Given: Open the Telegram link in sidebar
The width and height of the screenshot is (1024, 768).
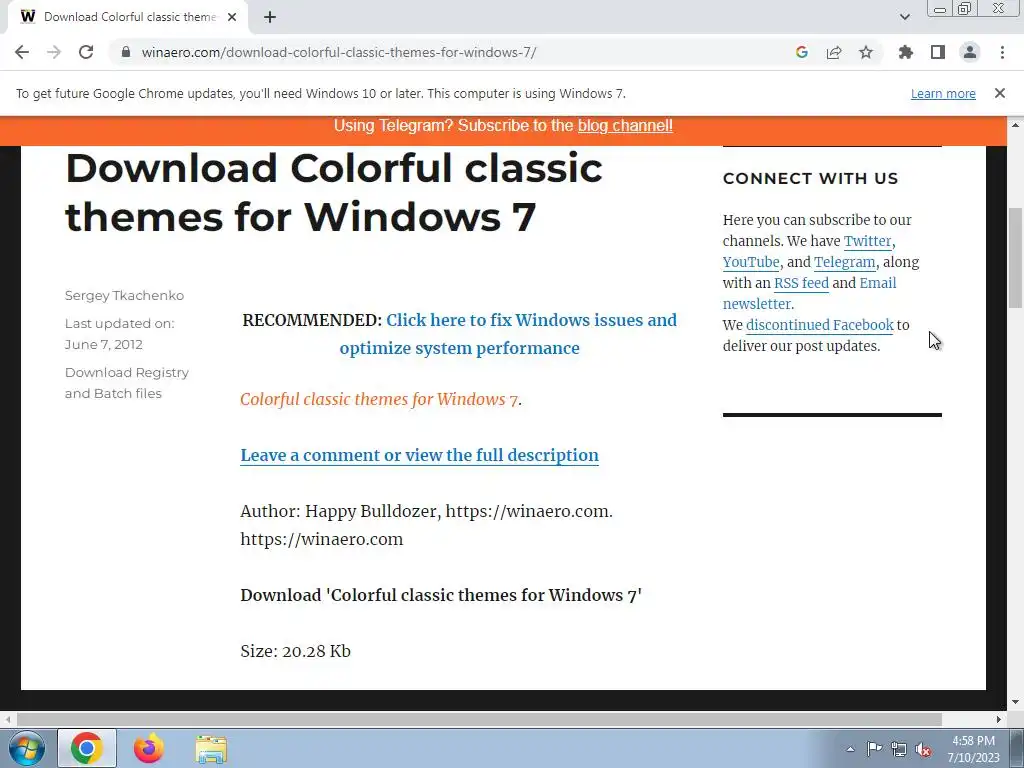Looking at the screenshot, I should coord(844,262).
